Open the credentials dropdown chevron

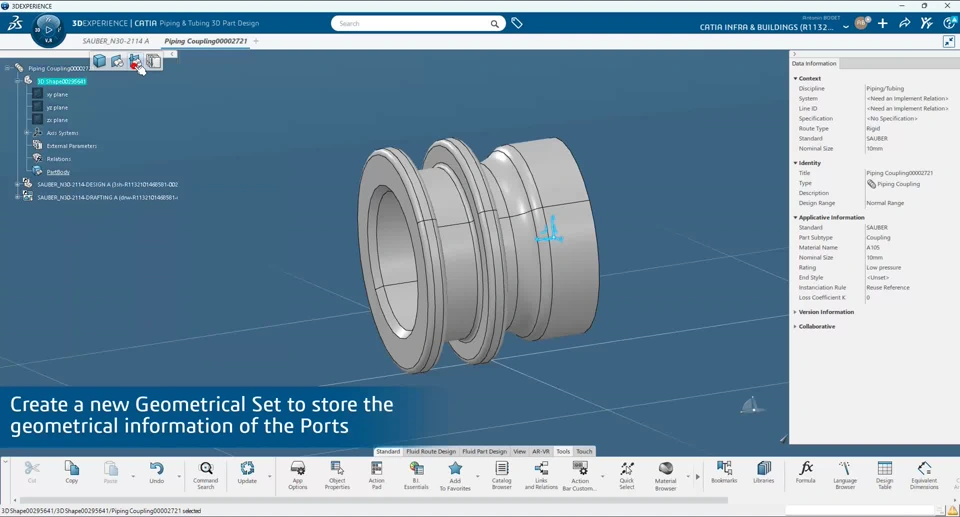tap(846, 27)
